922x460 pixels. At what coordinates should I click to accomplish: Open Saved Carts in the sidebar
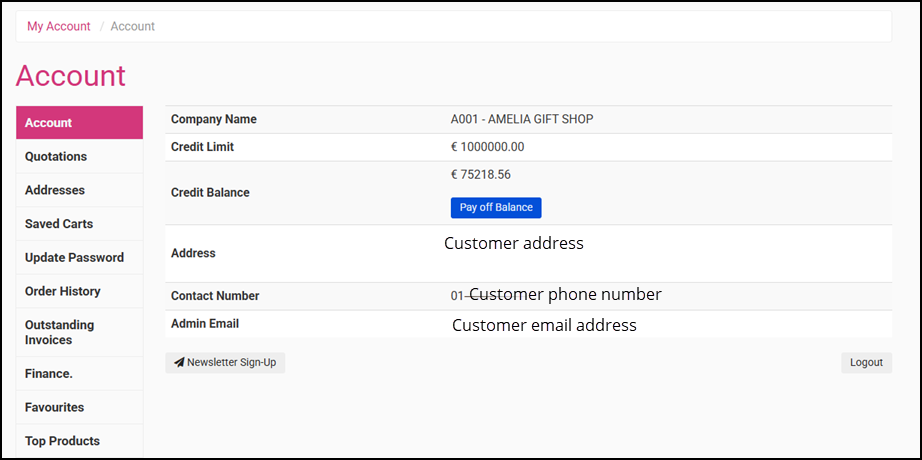[59, 224]
